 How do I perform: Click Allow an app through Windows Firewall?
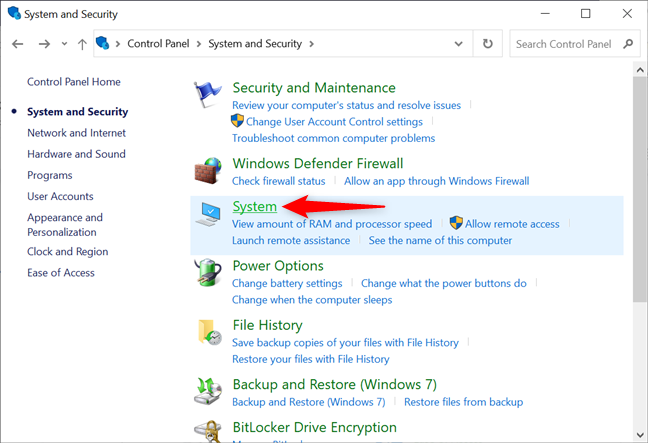tap(436, 181)
